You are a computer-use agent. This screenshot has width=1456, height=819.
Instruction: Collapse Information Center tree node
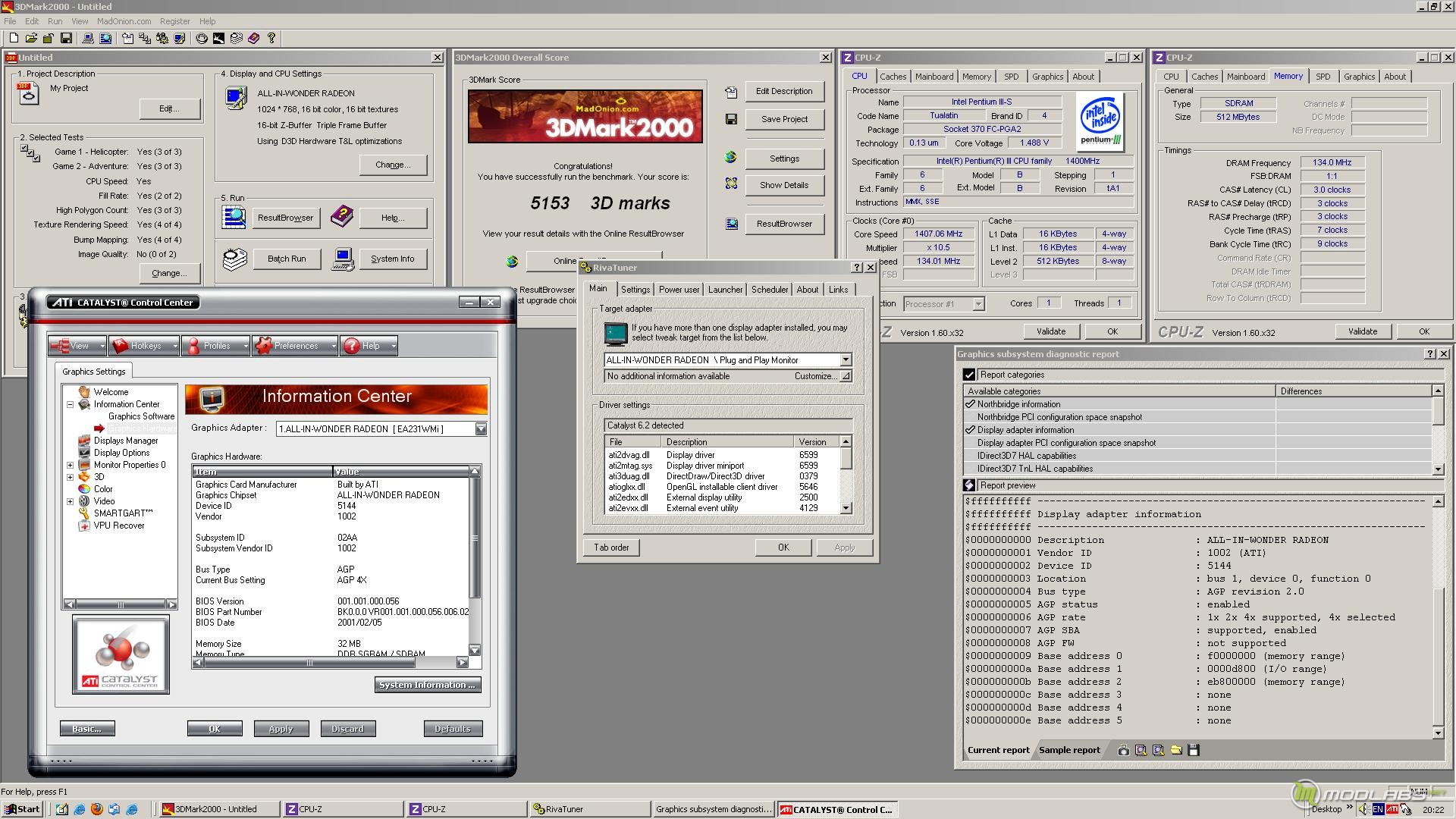pyautogui.click(x=70, y=404)
